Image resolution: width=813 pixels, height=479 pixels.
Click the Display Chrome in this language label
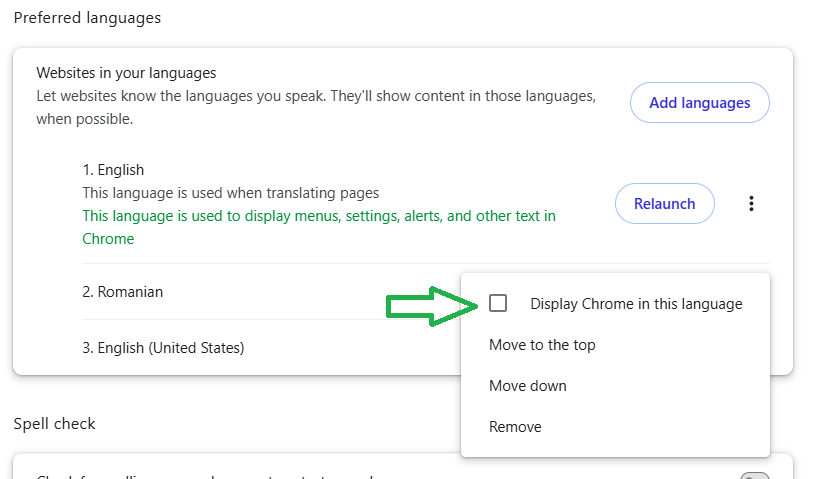[x=636, y=304]
